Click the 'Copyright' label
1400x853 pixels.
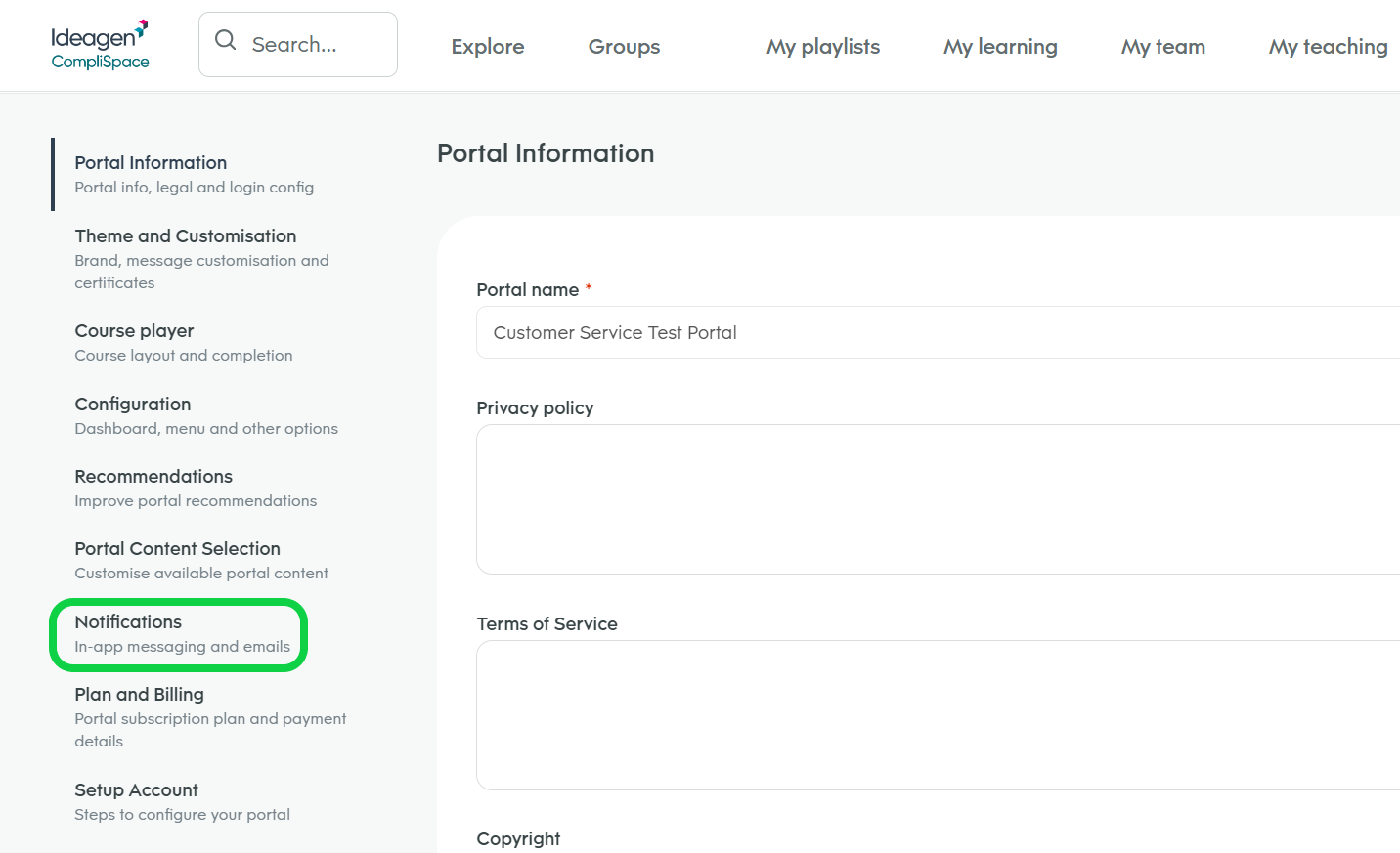click(518, 839)
